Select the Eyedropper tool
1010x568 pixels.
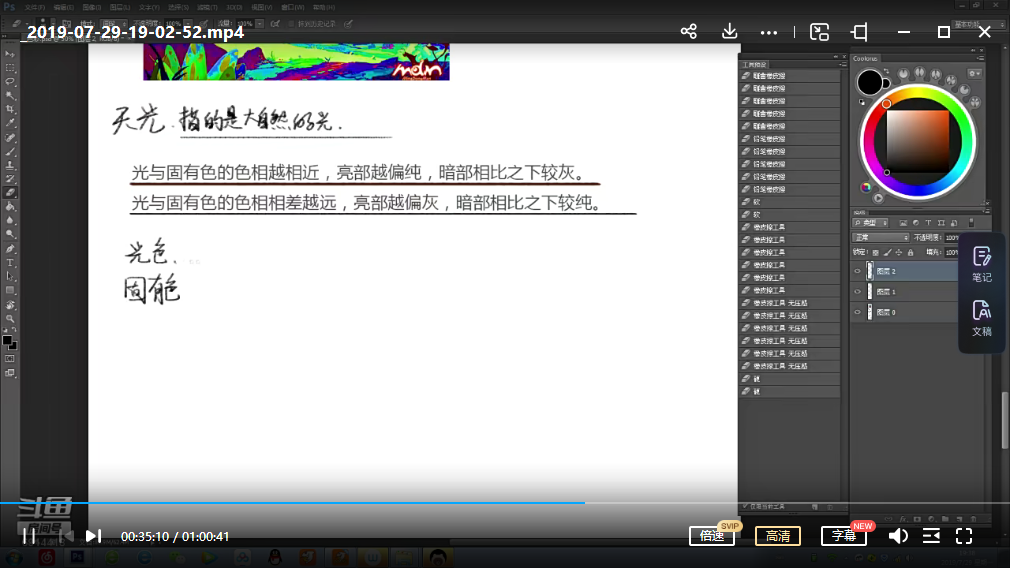(x=10, y=123)
